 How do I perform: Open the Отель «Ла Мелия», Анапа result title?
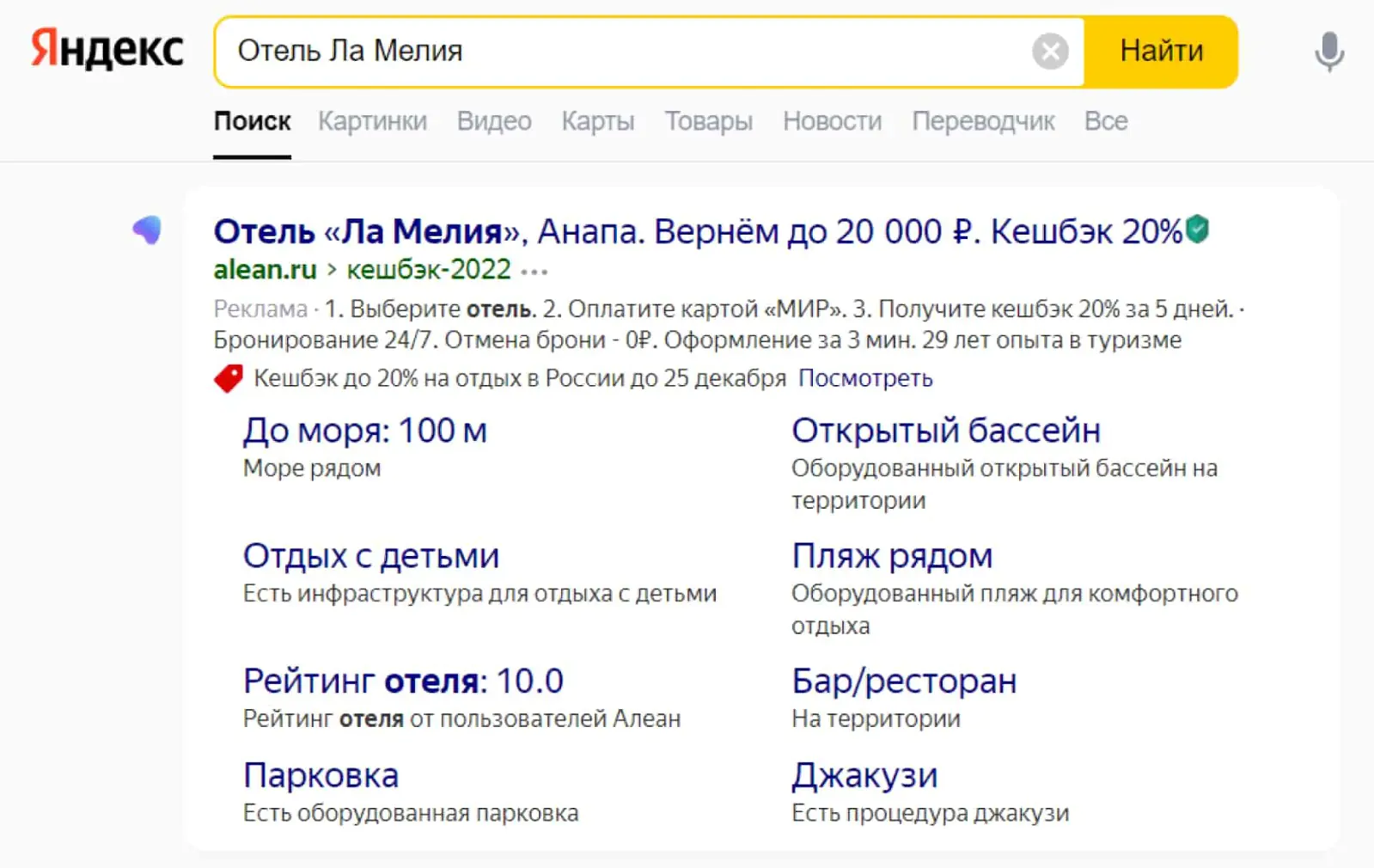tap(699, 231)
